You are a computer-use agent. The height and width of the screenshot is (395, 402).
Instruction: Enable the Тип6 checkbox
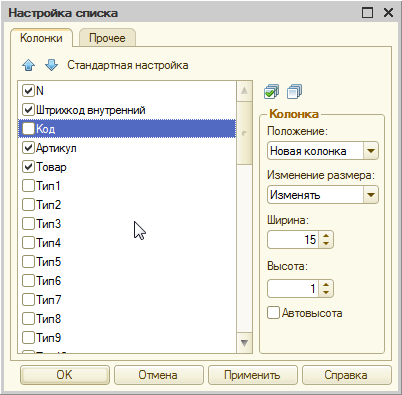coord(28,281)
